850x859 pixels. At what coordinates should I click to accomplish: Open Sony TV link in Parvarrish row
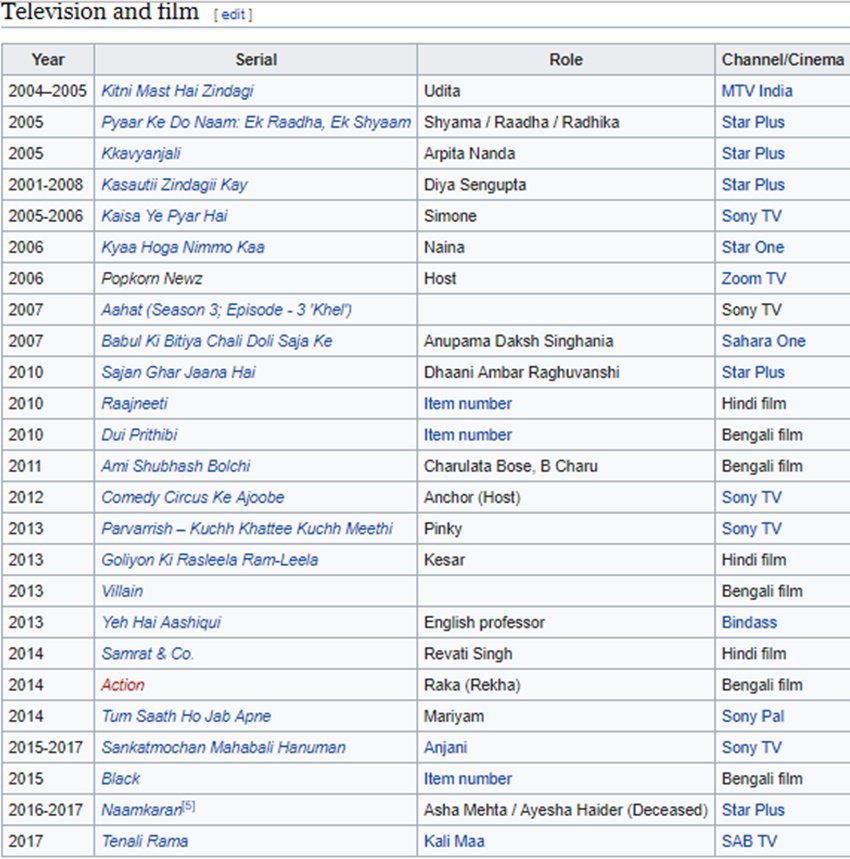pos(751,529)
